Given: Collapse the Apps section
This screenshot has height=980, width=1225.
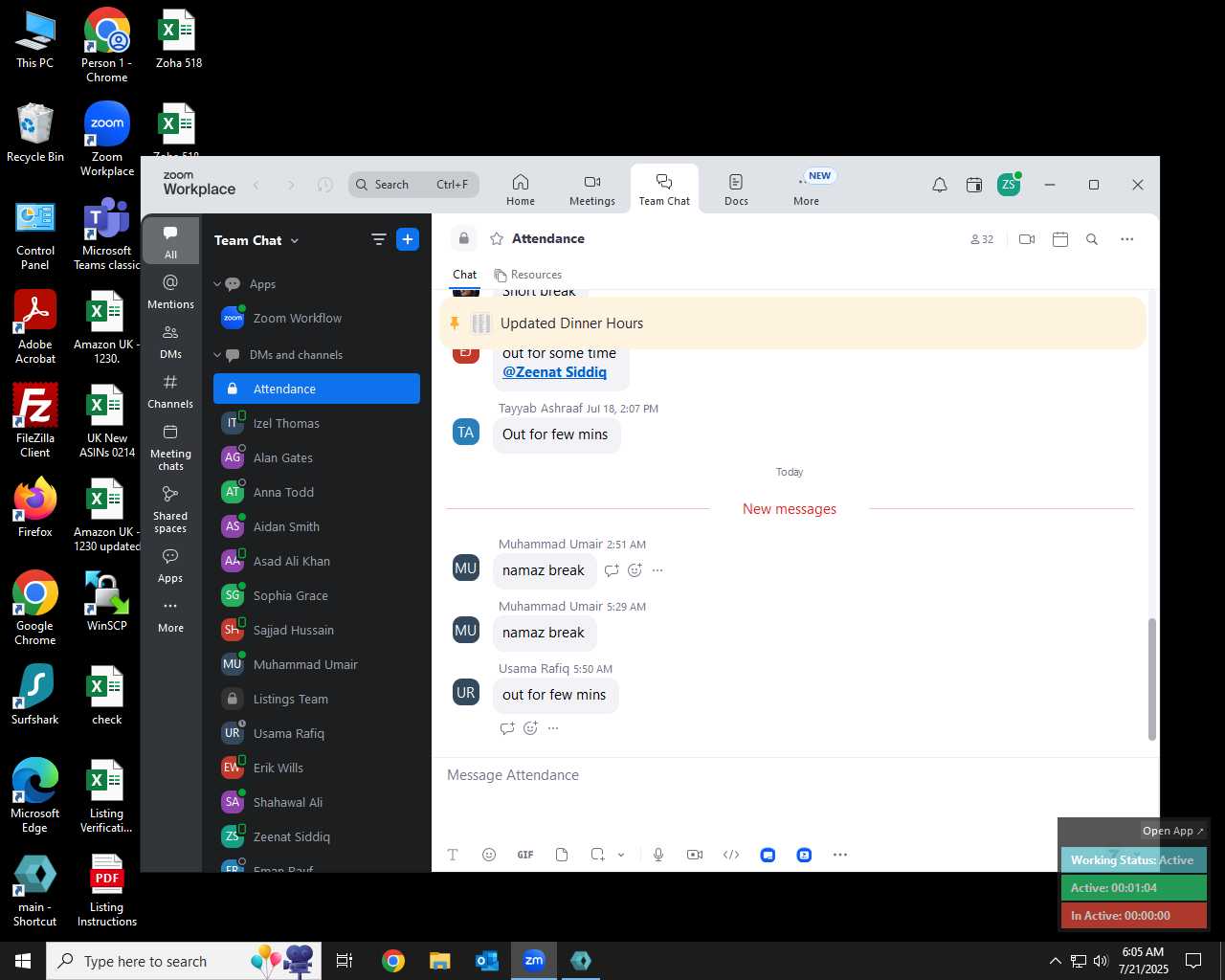Looking at the screenshot, I should click(x=217, y=284).
